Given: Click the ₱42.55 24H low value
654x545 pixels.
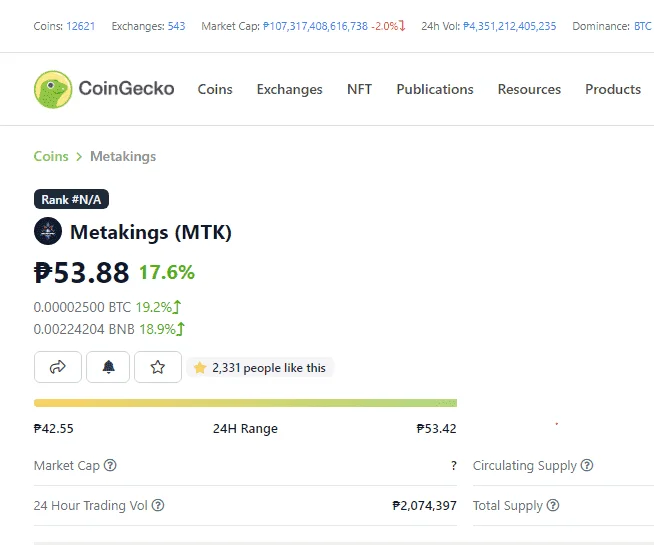Looking at the screenshot, I should (53, 429).
